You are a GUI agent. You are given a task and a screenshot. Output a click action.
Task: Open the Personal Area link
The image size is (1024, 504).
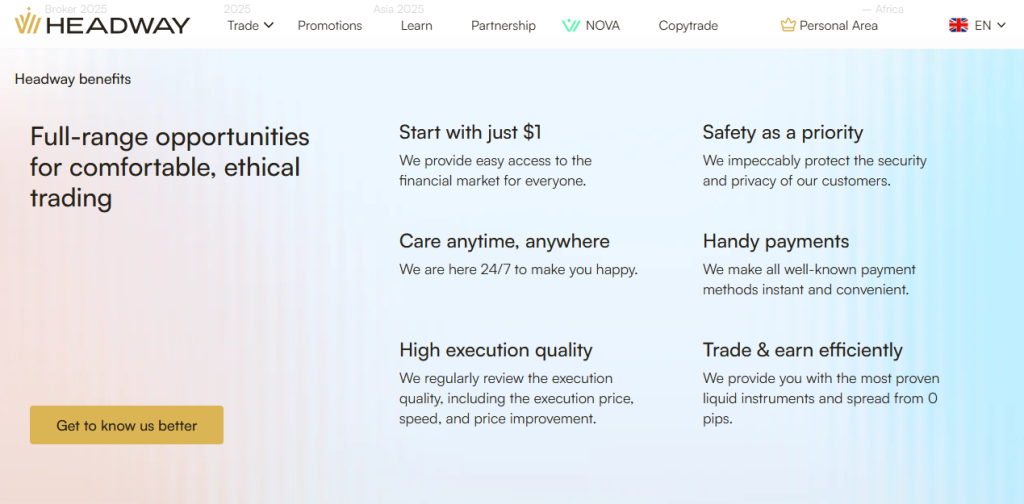838,25
